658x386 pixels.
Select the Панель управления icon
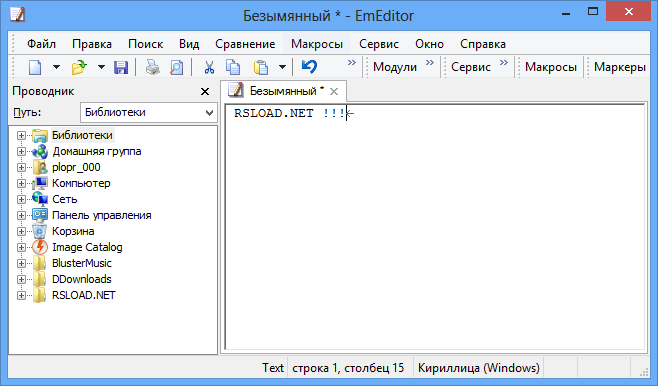click(x=40, y=215)
